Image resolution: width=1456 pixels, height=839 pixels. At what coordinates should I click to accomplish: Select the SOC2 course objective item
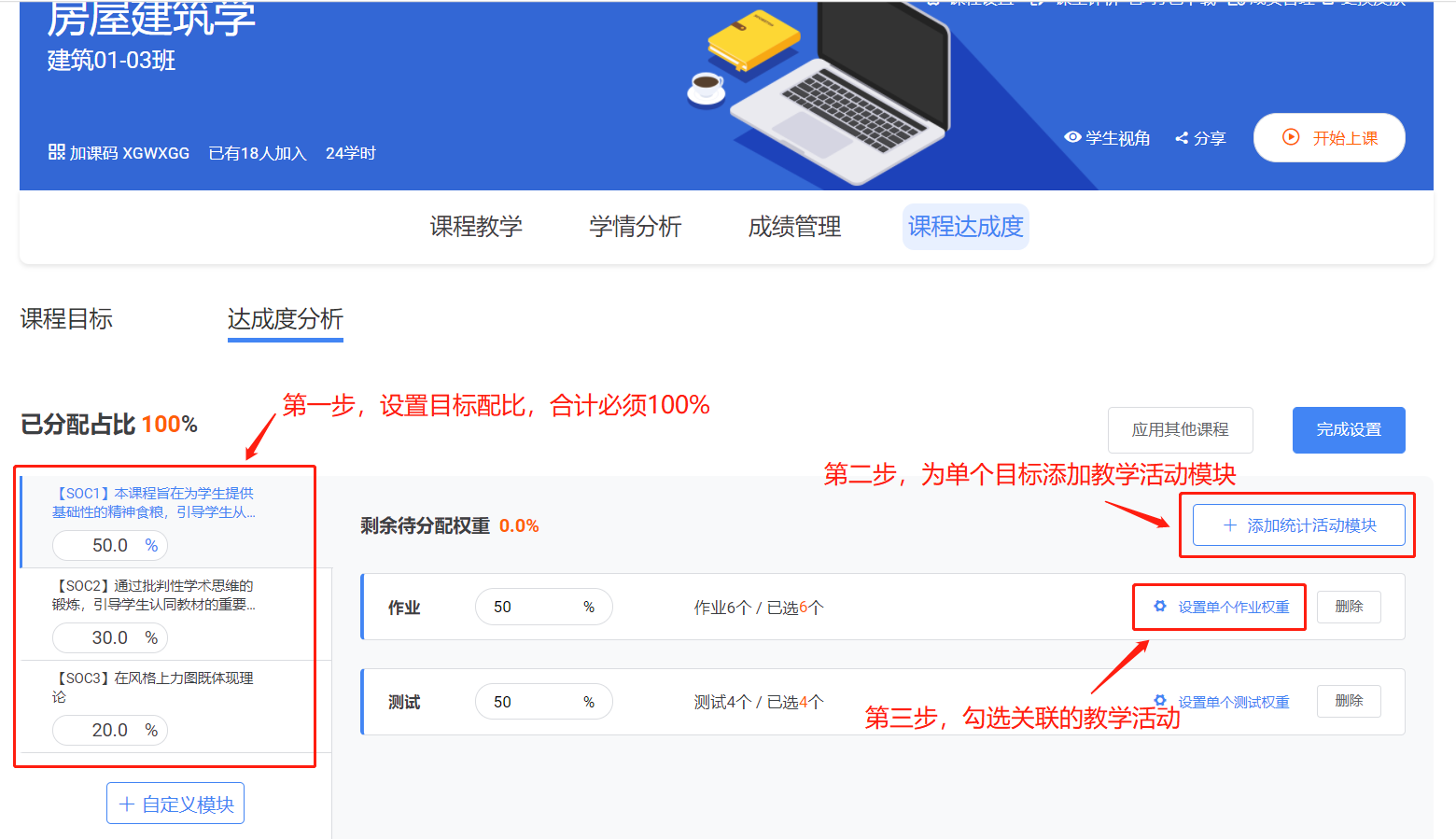[154, 595]
